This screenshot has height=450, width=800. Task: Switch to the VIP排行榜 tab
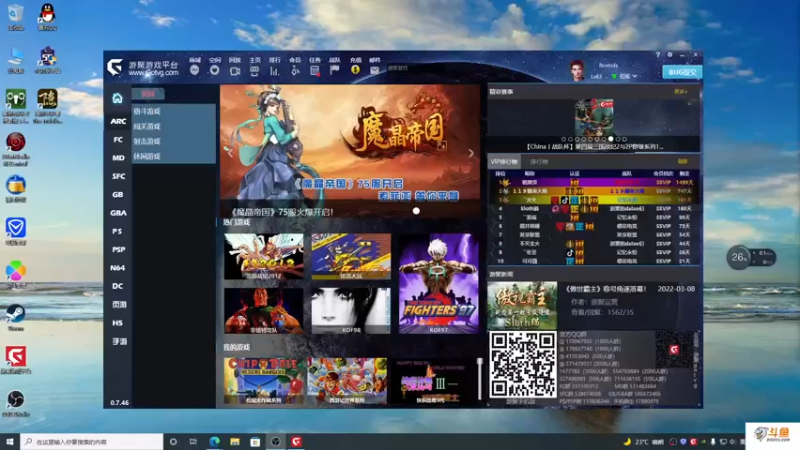pos(504,162)
